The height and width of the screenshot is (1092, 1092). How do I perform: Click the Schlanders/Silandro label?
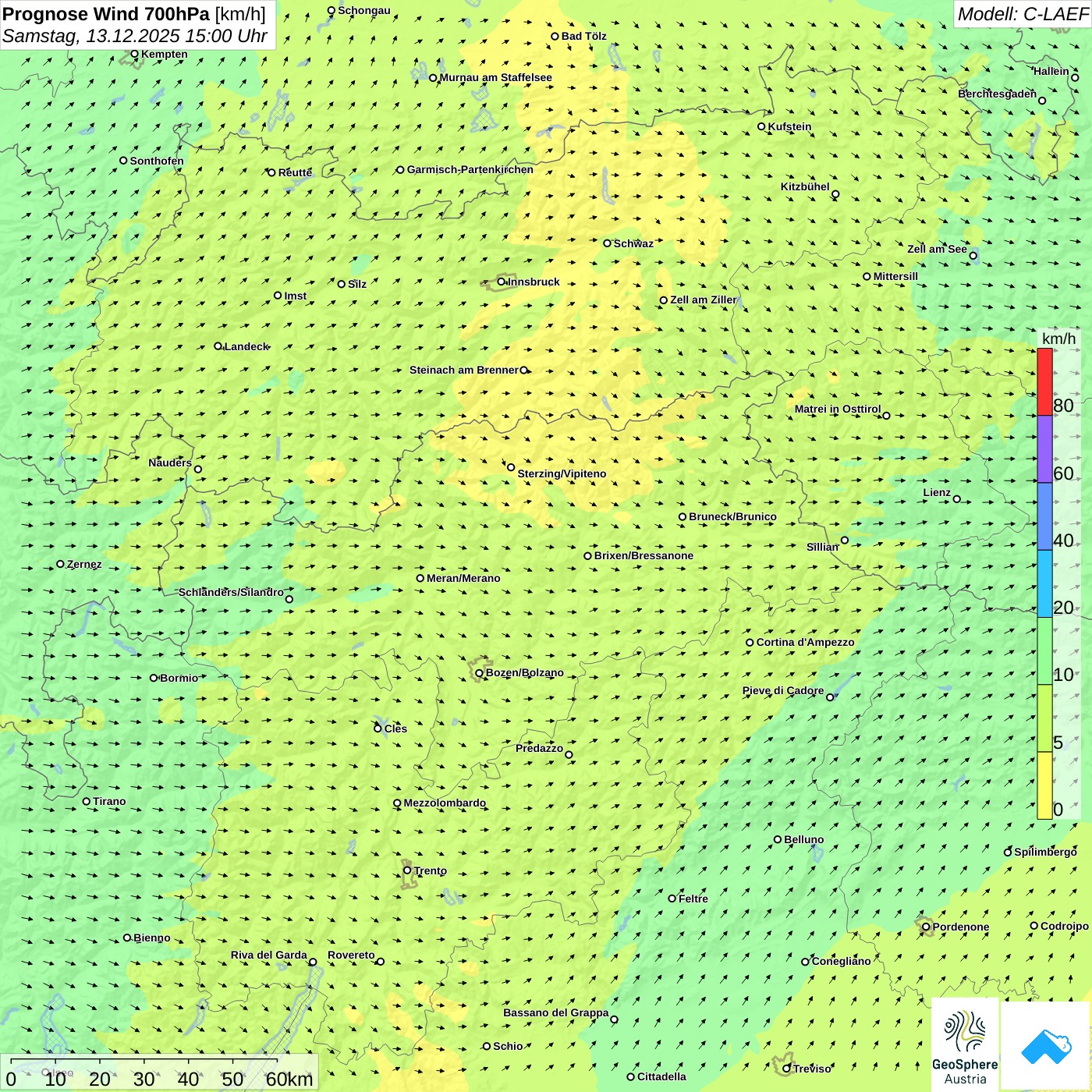(231, 592)
